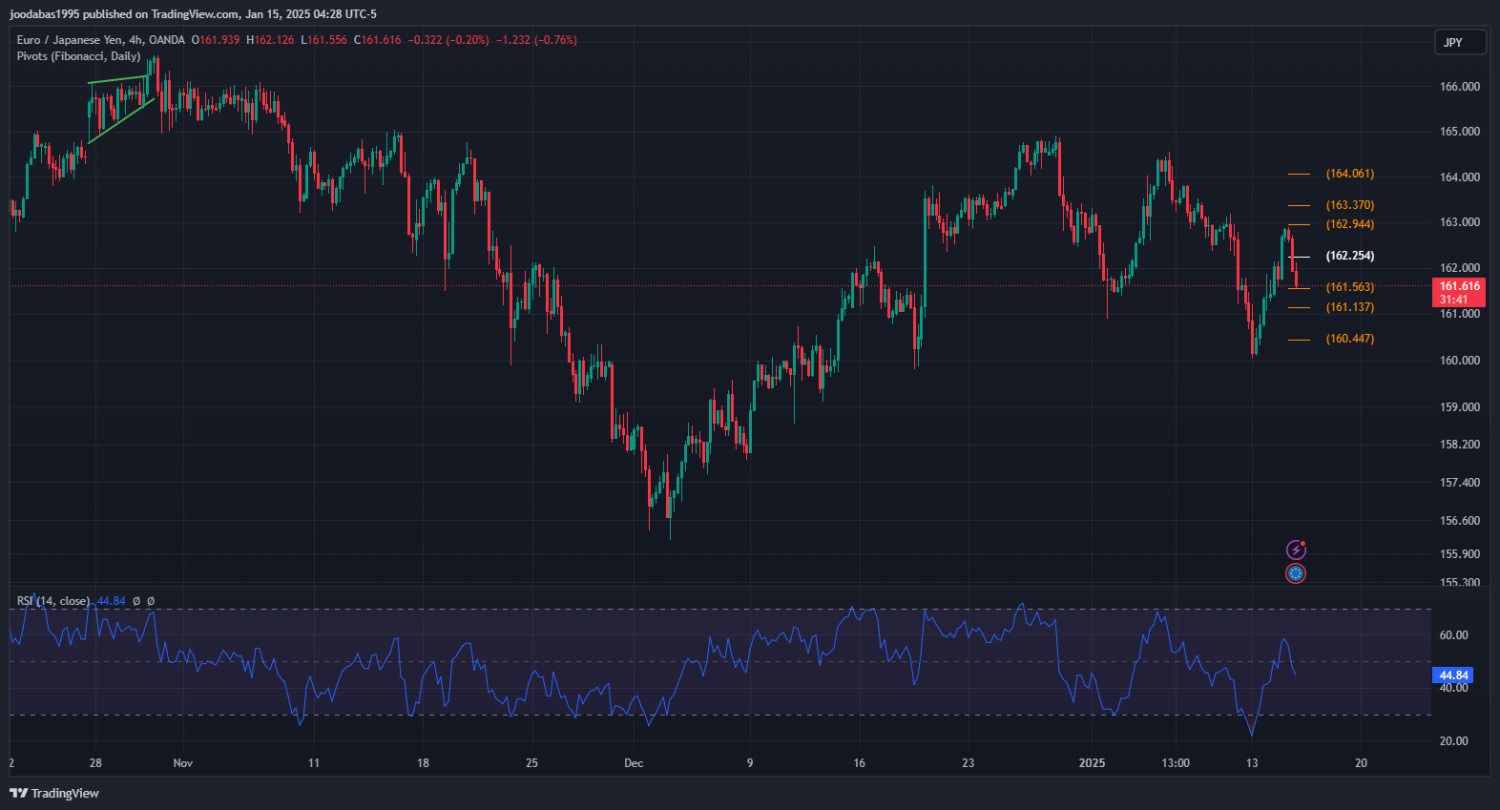Select the Pivots (Fibonacci, Daily) indicator label

(x=78, y=56)
